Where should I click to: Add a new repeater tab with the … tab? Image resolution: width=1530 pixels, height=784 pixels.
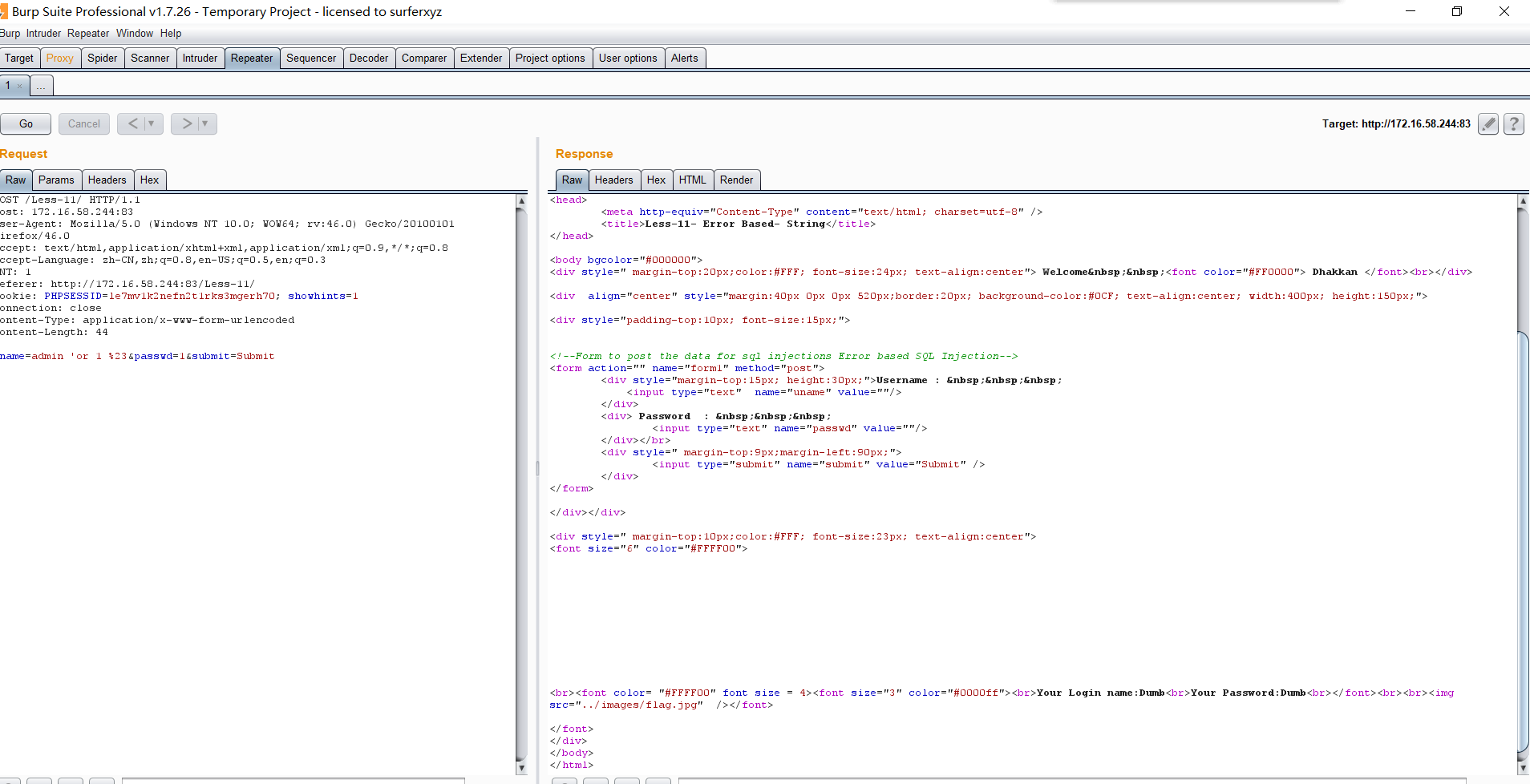(x=41, y=86)
